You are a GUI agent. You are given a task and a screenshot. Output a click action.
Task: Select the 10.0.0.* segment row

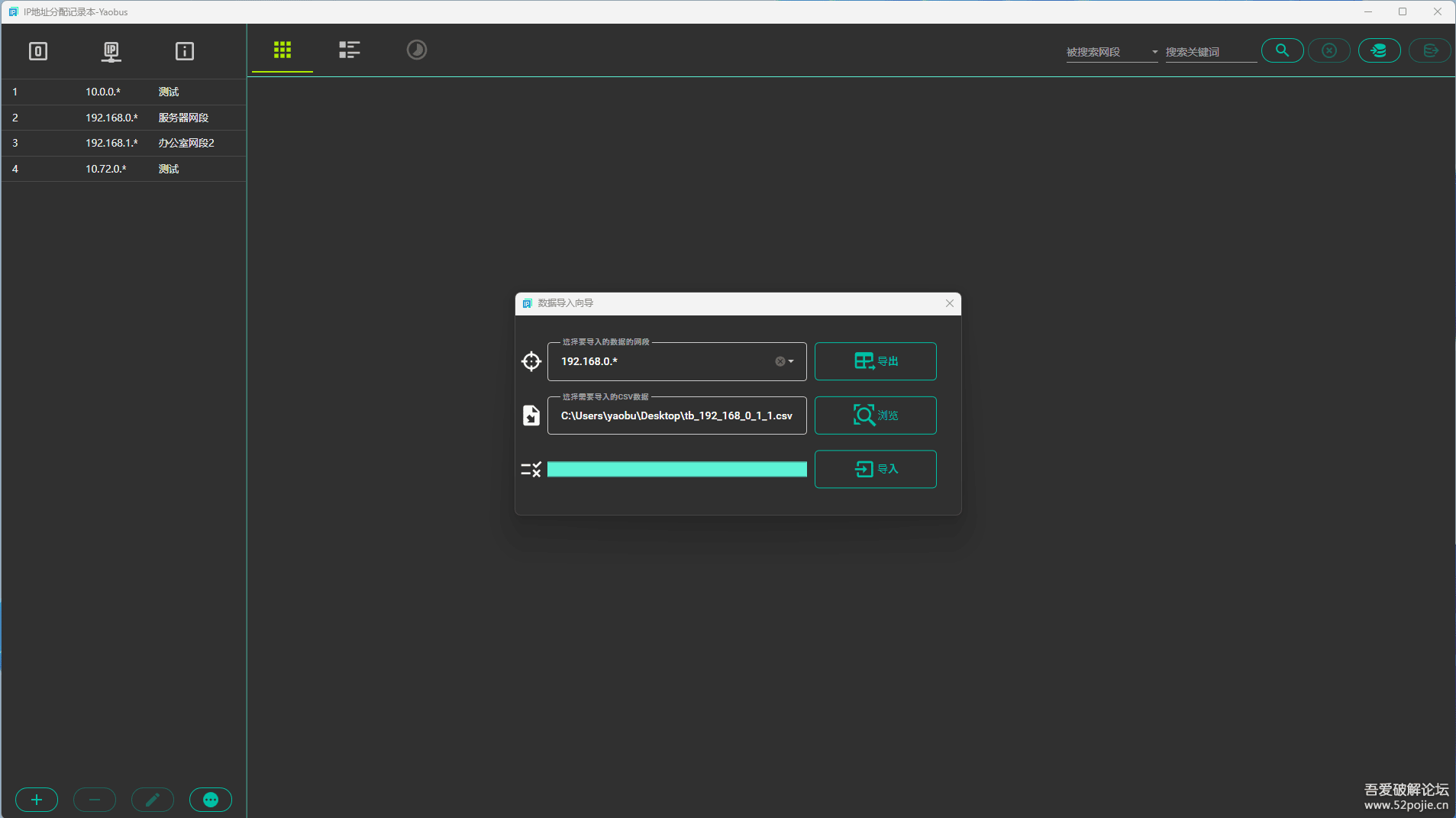click(x=124, y=92)
